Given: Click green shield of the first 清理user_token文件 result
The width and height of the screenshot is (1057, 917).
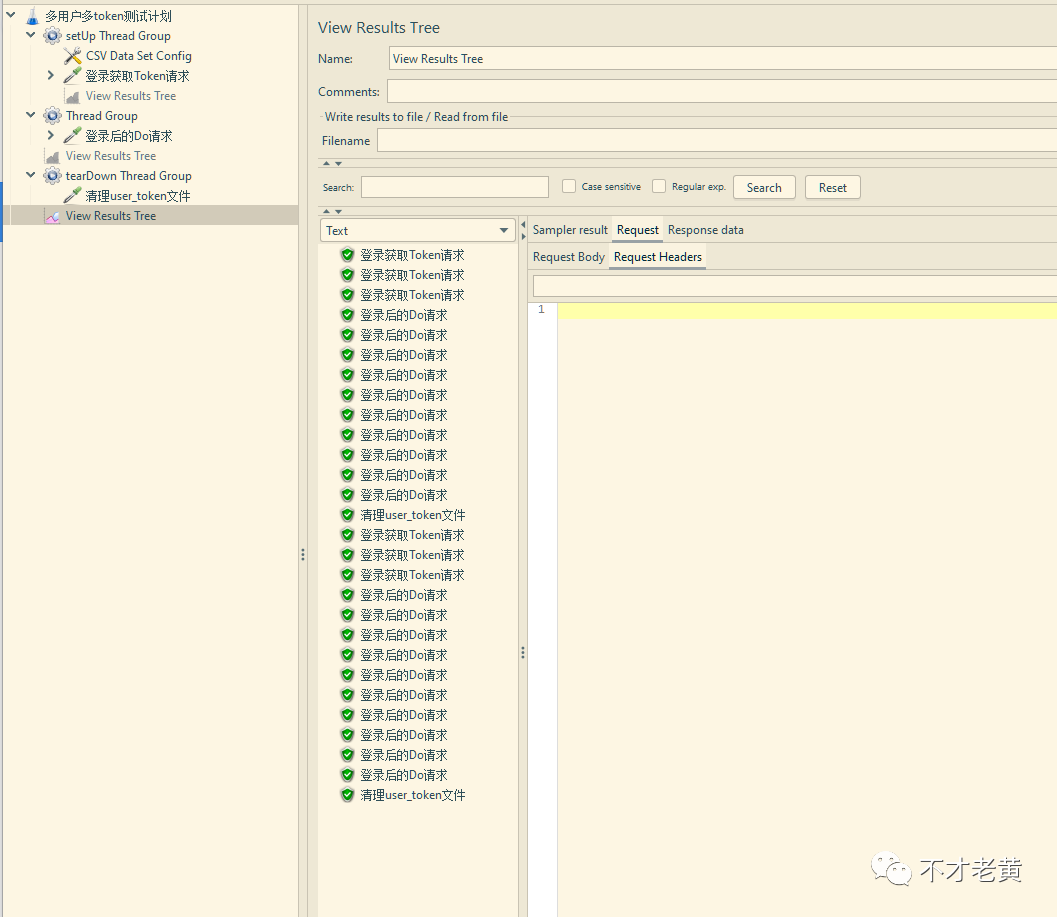Looking at the screenshot, I should [x=347, y=515].
